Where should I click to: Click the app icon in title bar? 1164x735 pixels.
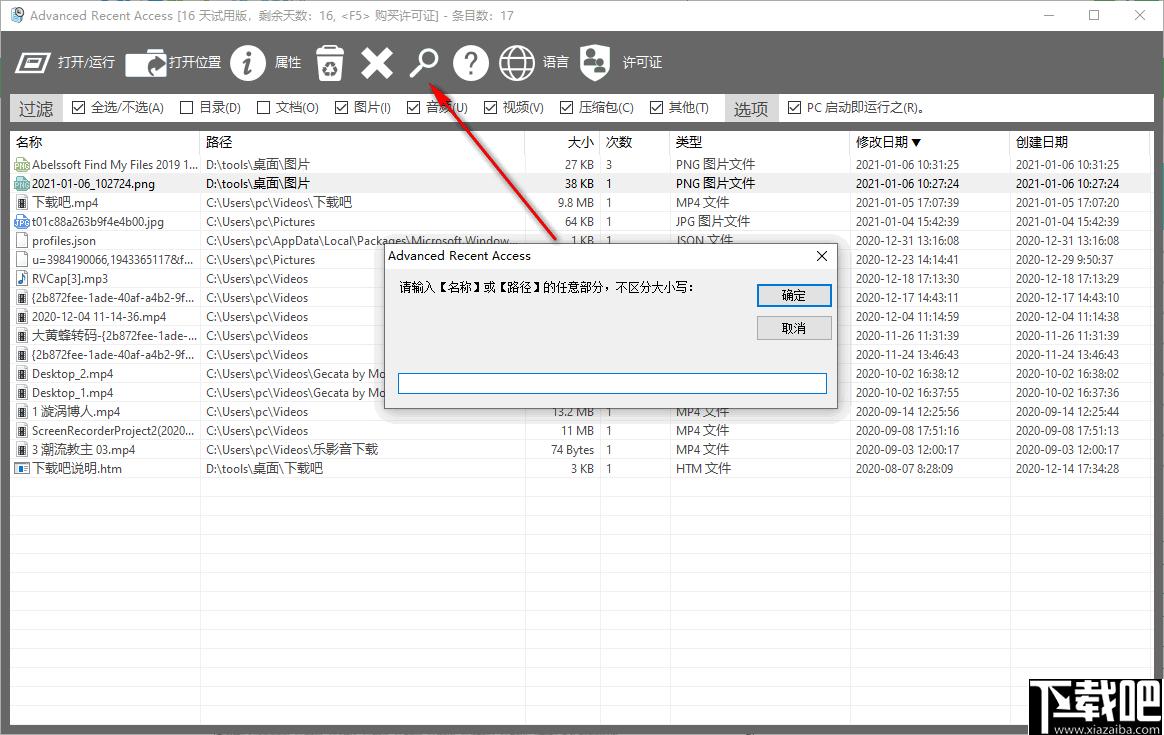click(x=16, y=15)
